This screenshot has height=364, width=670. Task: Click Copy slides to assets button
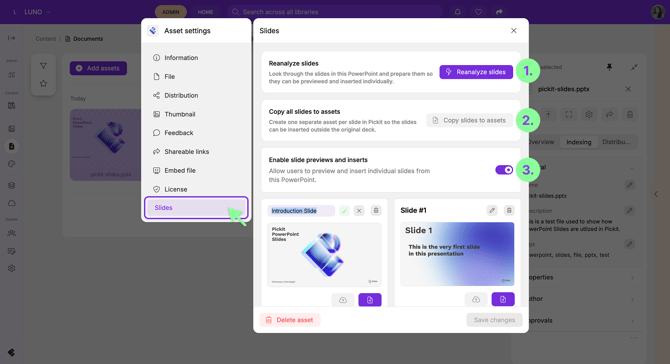click(x=469, y=120)
